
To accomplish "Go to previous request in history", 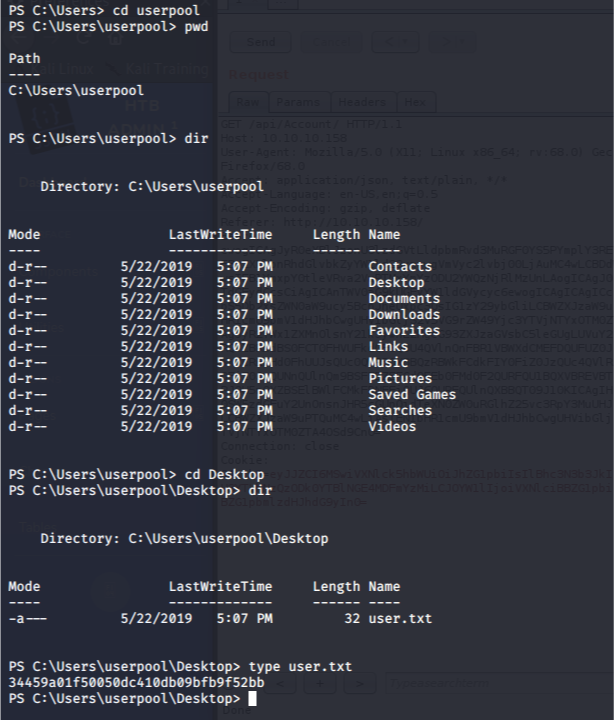I will coord(395,43).
